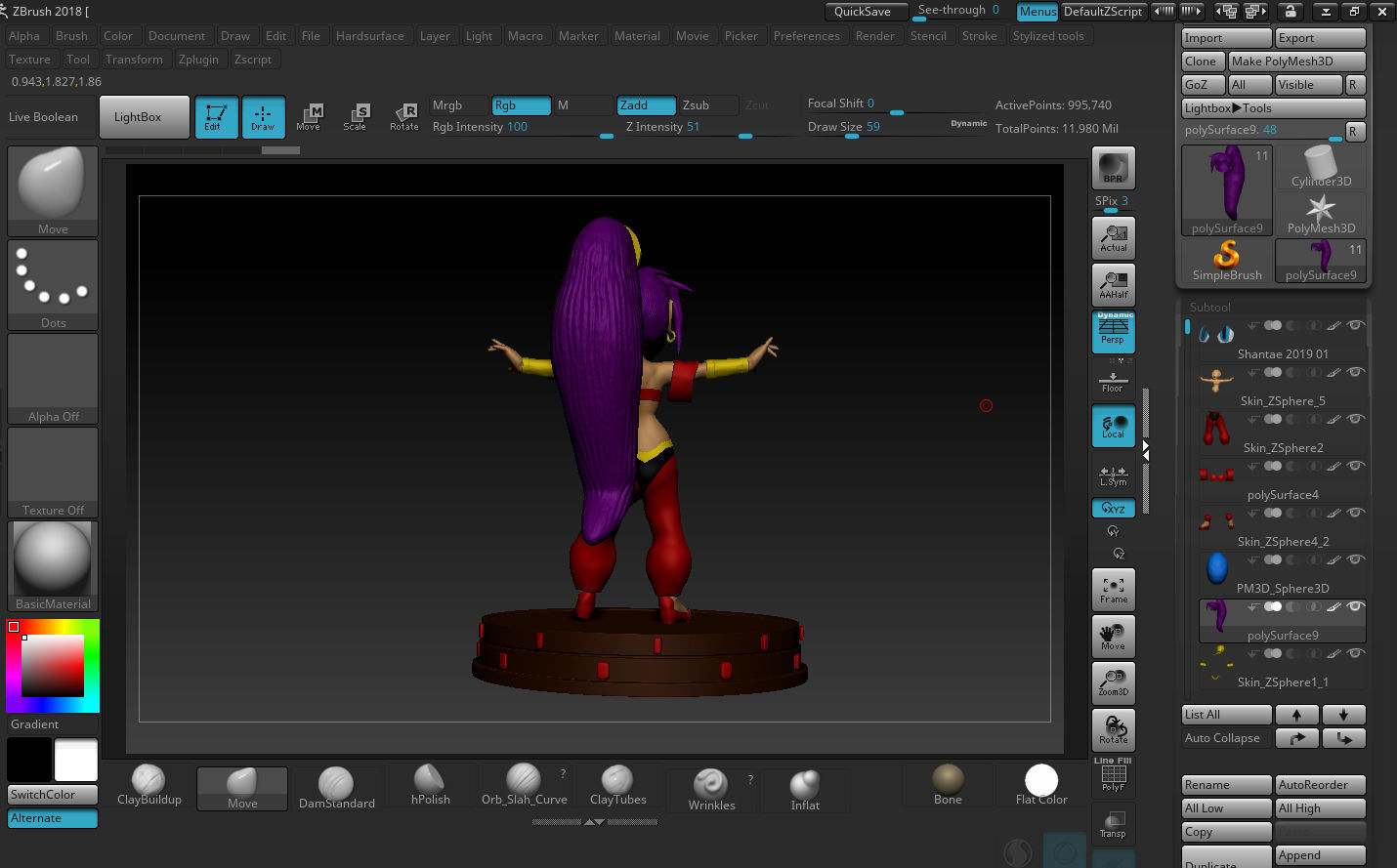The height and width of the screenshot is (868, 1397).
Task: Toggle Transp transparency mode
Action: point(1113,824)
